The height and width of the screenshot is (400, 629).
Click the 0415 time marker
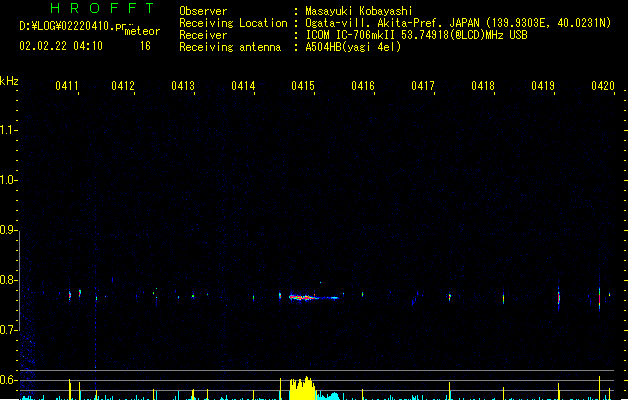303,86
